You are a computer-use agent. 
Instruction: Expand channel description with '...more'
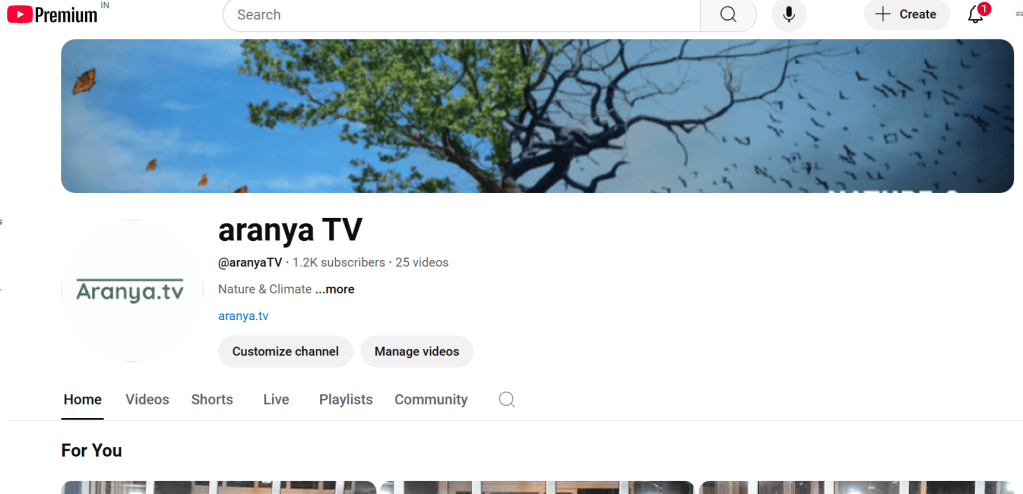tap(335, 289)
